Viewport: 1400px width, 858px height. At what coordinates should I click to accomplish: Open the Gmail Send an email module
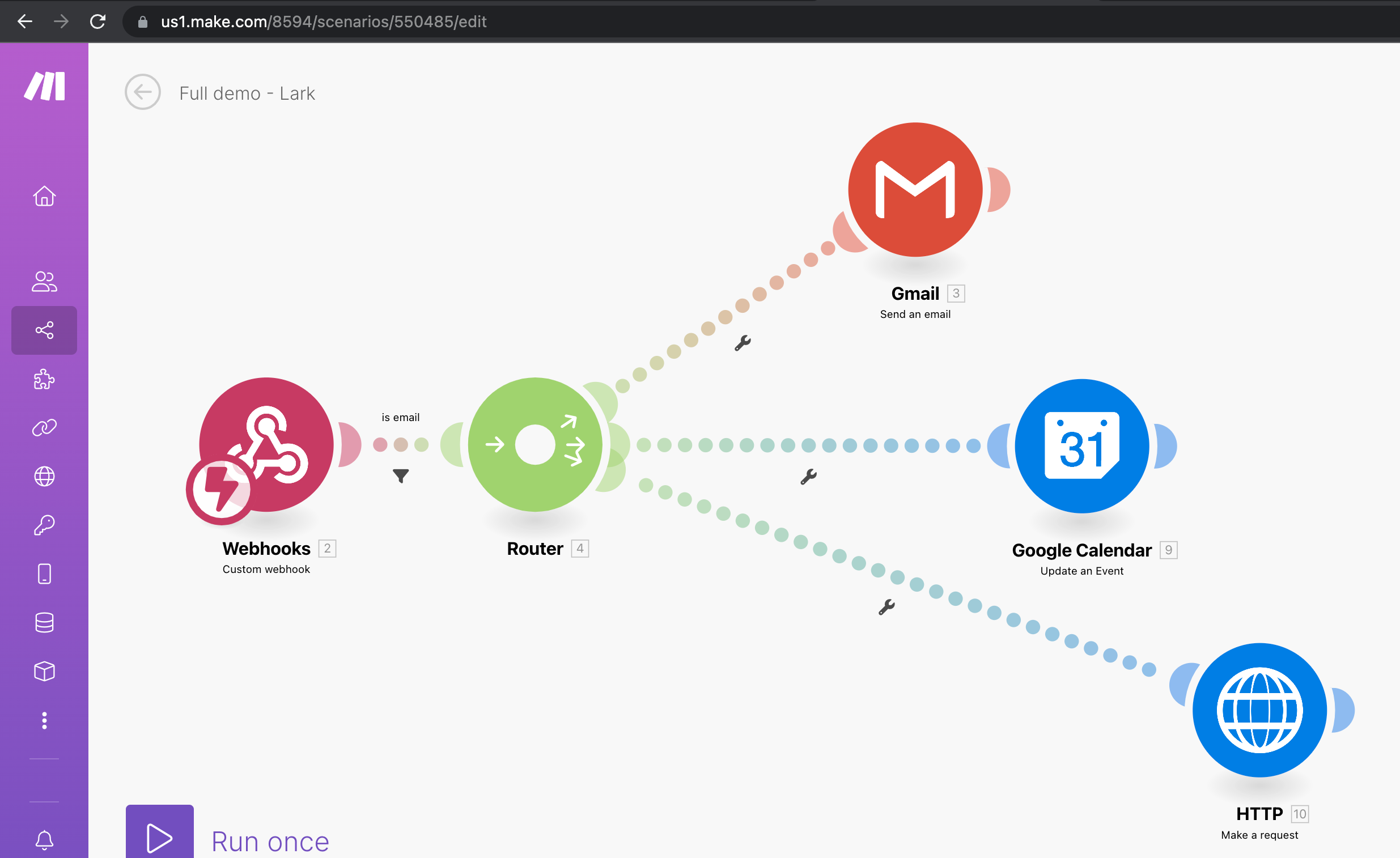[915, 190]
